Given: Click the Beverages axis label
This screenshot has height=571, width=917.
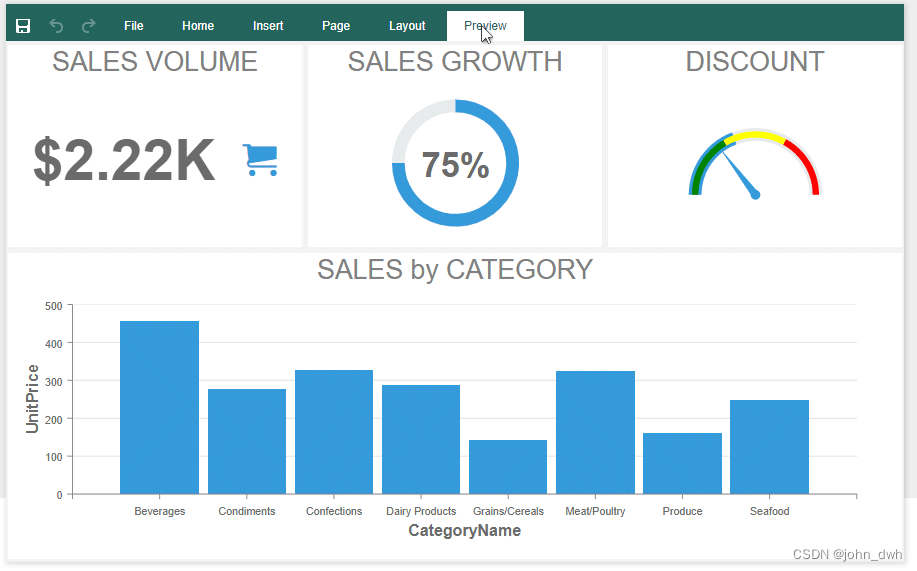Looking at the screenshot, I should point(160,511).
